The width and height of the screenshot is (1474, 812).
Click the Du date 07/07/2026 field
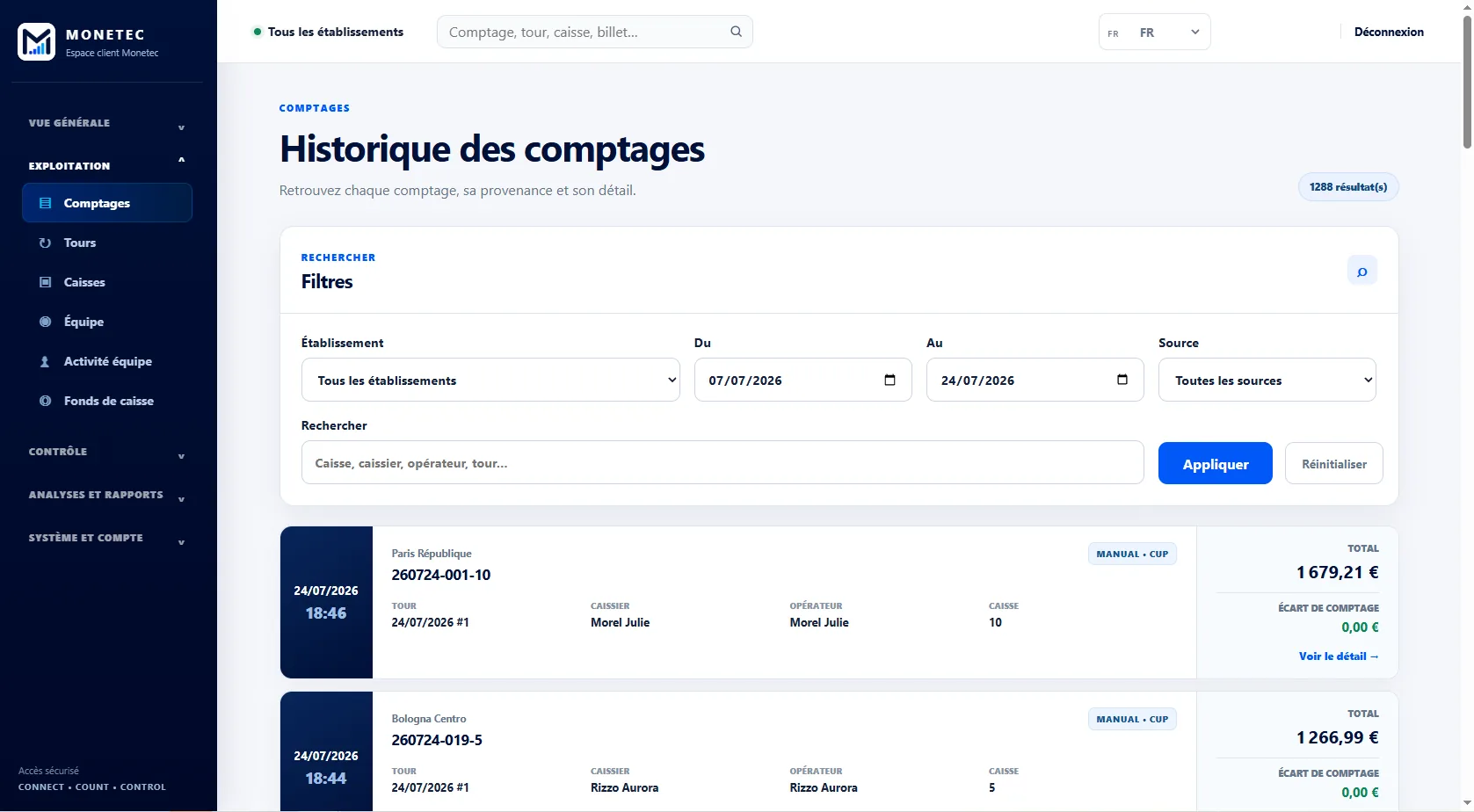(x=802, y=380)
